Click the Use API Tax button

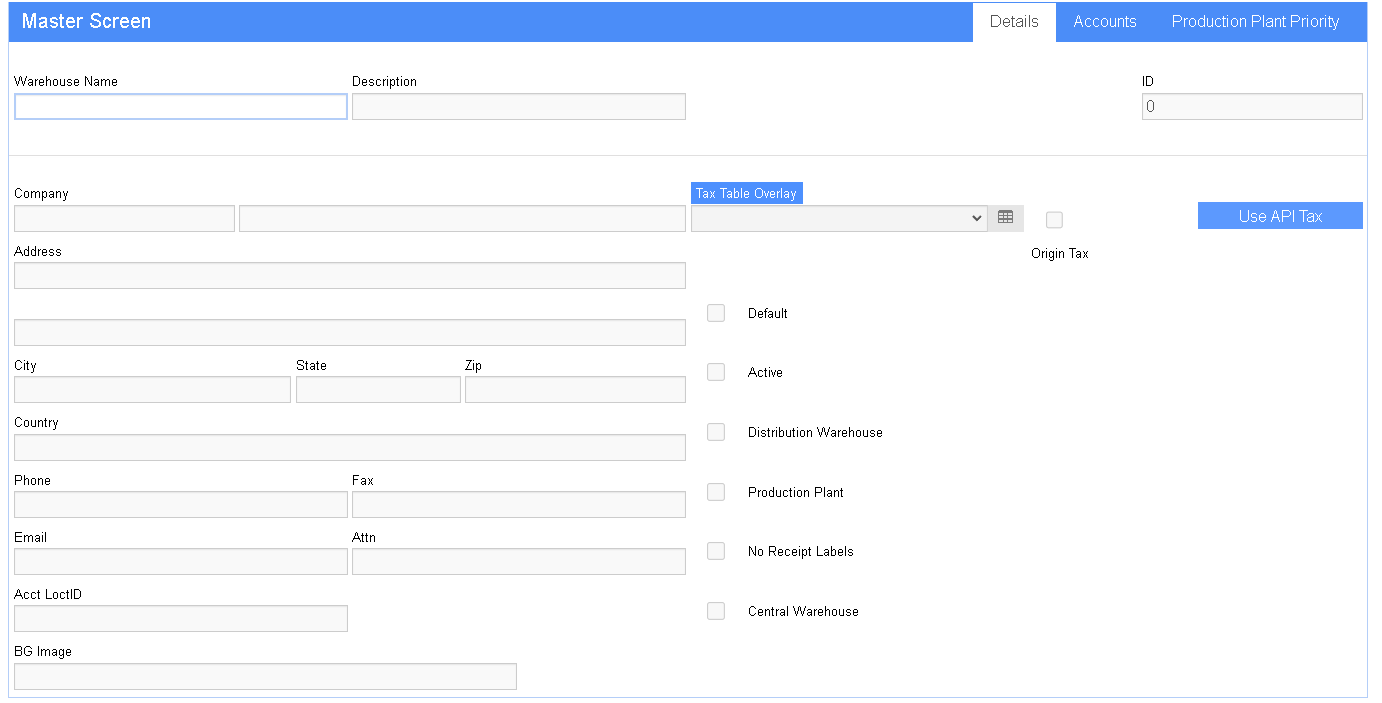coord(1280,216)
